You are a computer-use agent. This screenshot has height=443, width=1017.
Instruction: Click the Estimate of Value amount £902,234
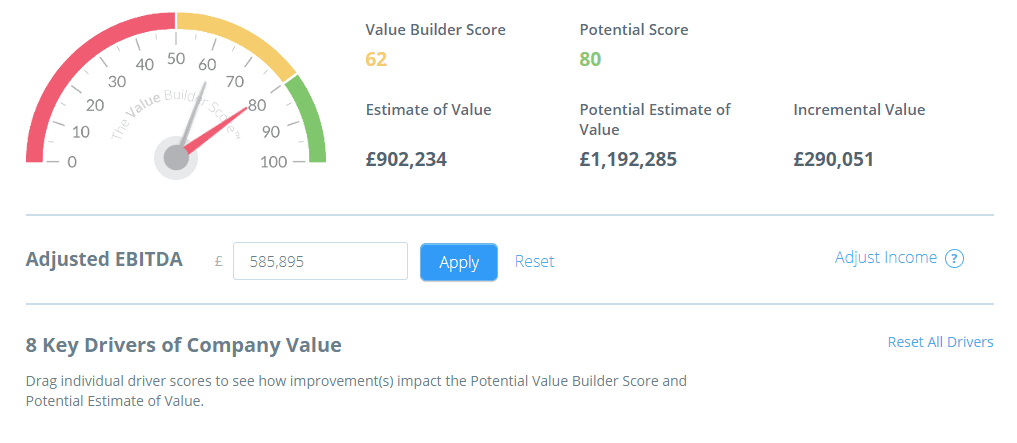click(x=406, y=159)
